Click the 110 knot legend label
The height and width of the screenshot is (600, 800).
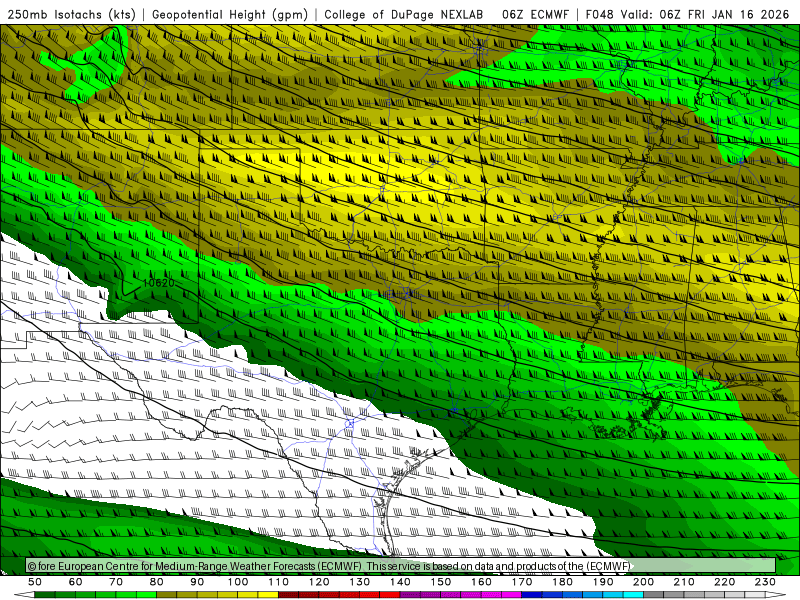279,582
